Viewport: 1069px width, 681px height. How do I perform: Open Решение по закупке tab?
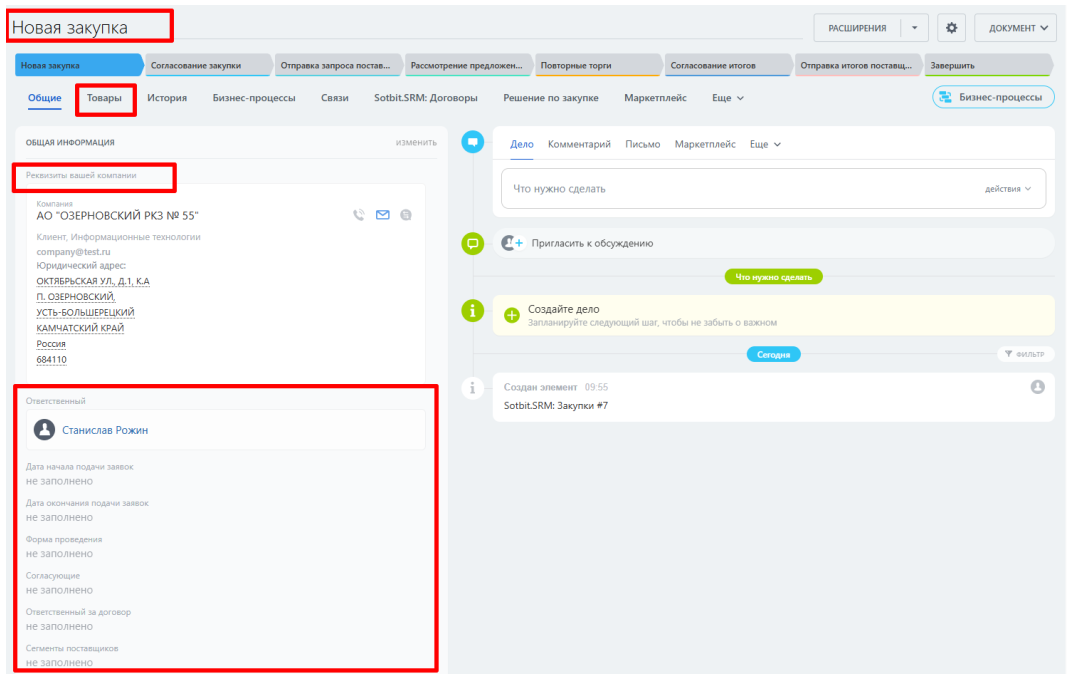tap(551, 98)
